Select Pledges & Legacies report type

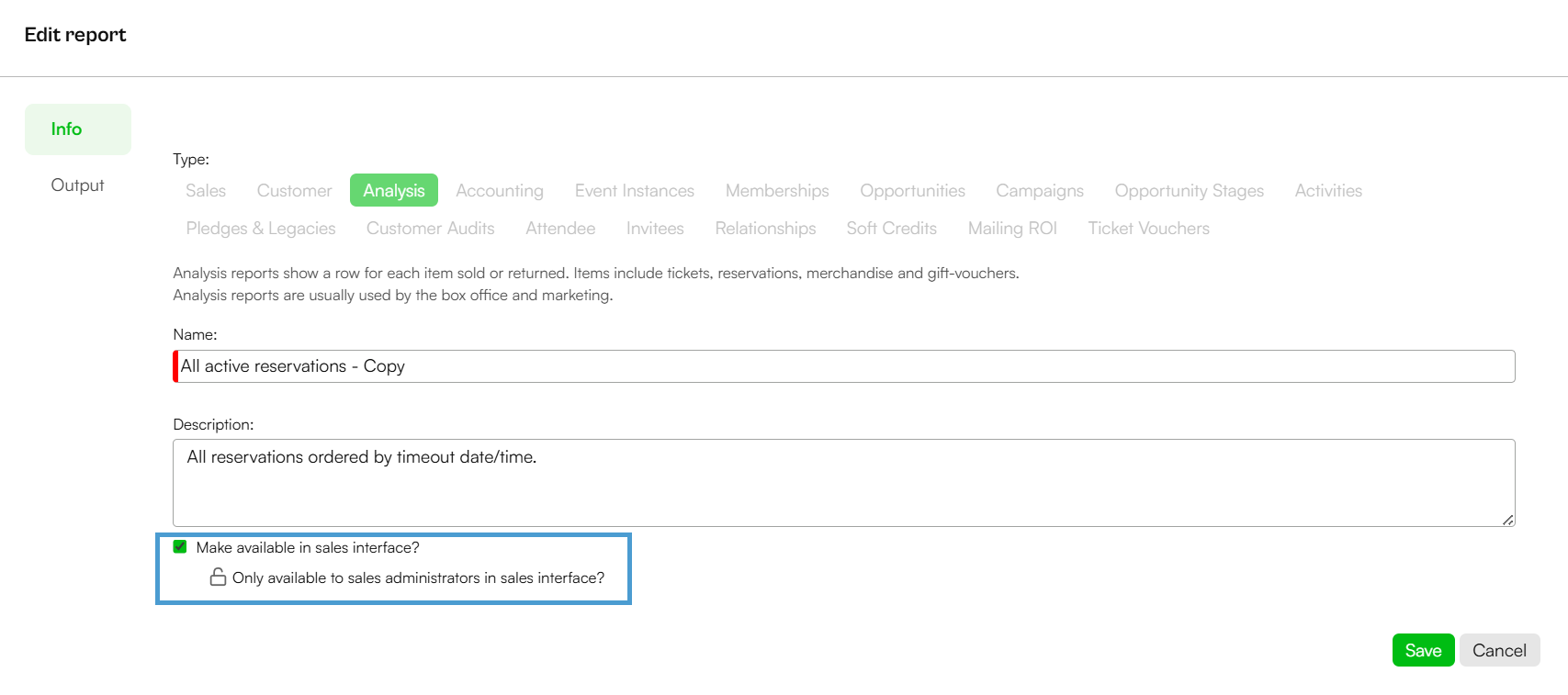point(261,228)
